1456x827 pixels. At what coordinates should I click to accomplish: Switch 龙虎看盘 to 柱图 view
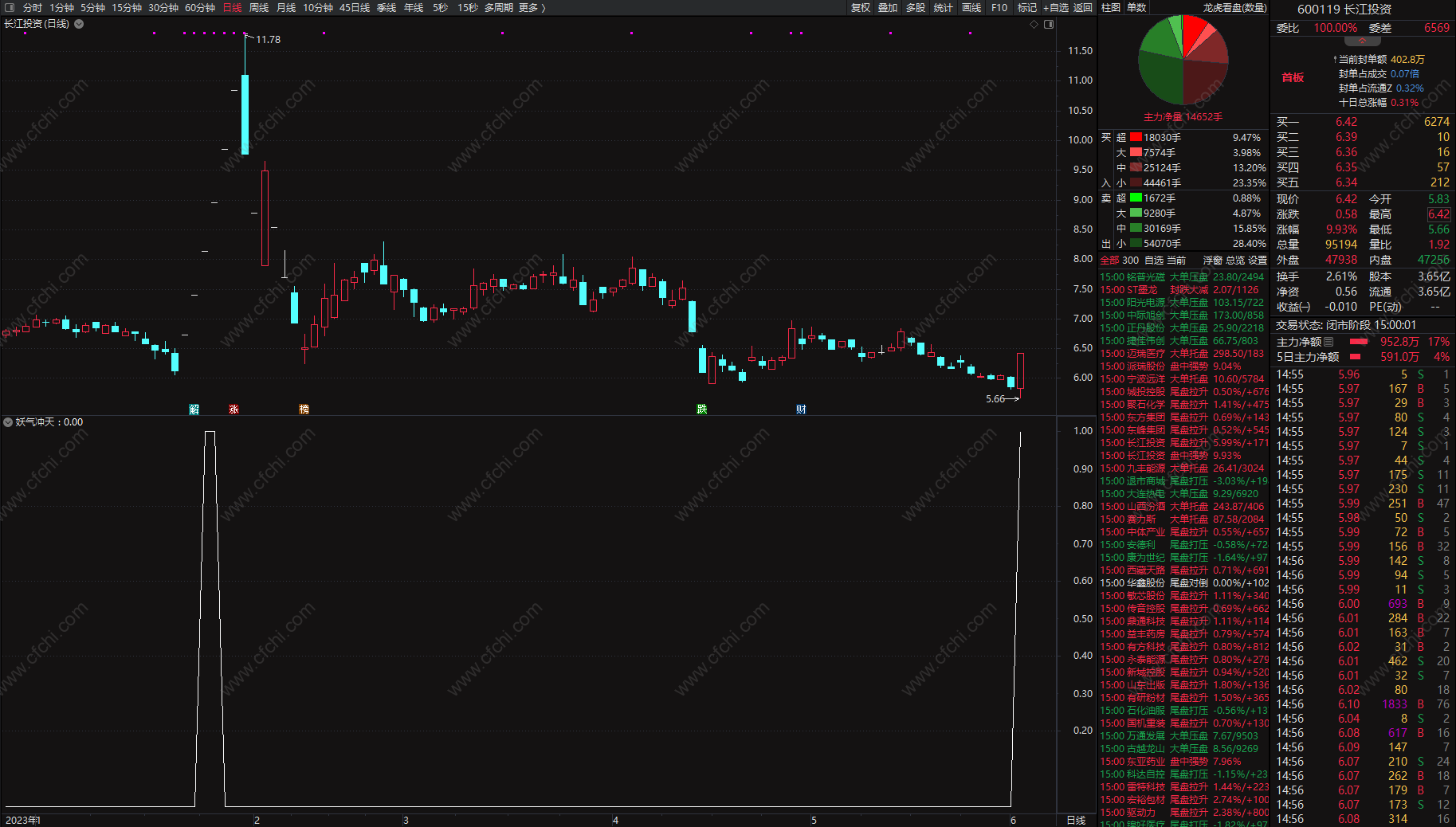[x=1111, y=7]
